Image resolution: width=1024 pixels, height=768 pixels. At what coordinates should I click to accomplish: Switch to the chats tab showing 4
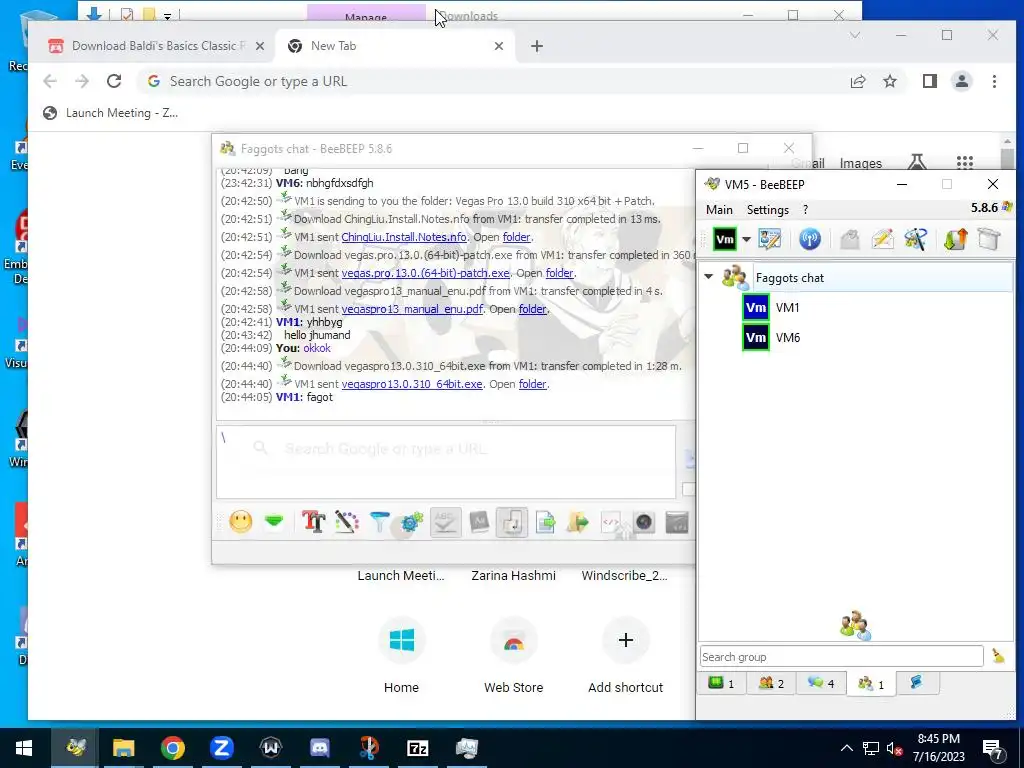click(821, 683)
